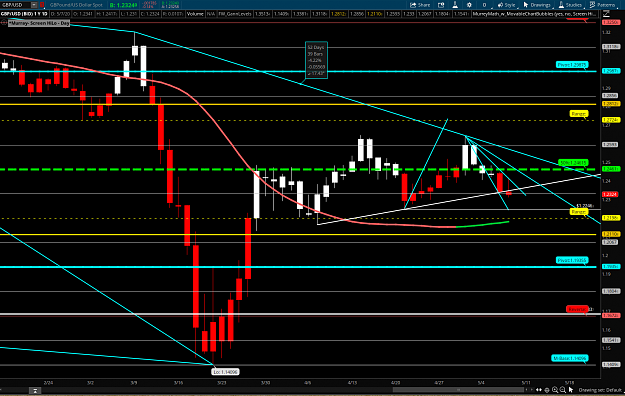Screen dimensions: 625x396
Task: Click the flask icon beside the gear
Action: click(455, 5)
